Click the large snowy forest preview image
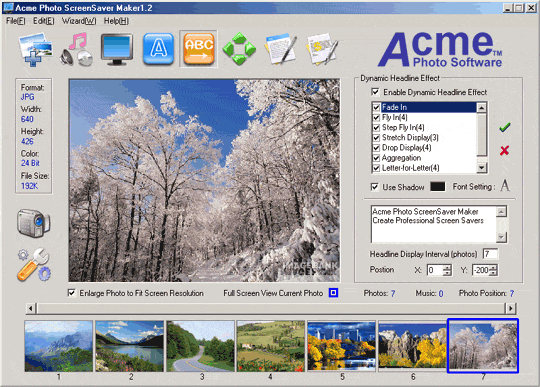540x387 pixels. click(204, 180)
